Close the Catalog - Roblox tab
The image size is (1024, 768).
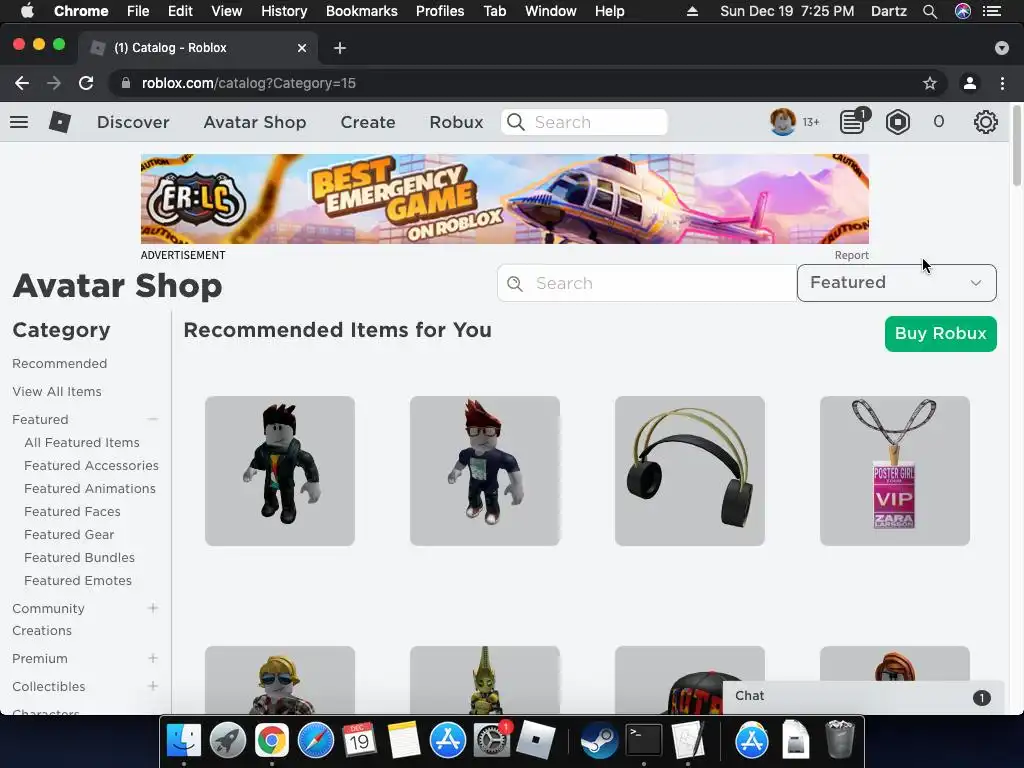pos(302,48)
